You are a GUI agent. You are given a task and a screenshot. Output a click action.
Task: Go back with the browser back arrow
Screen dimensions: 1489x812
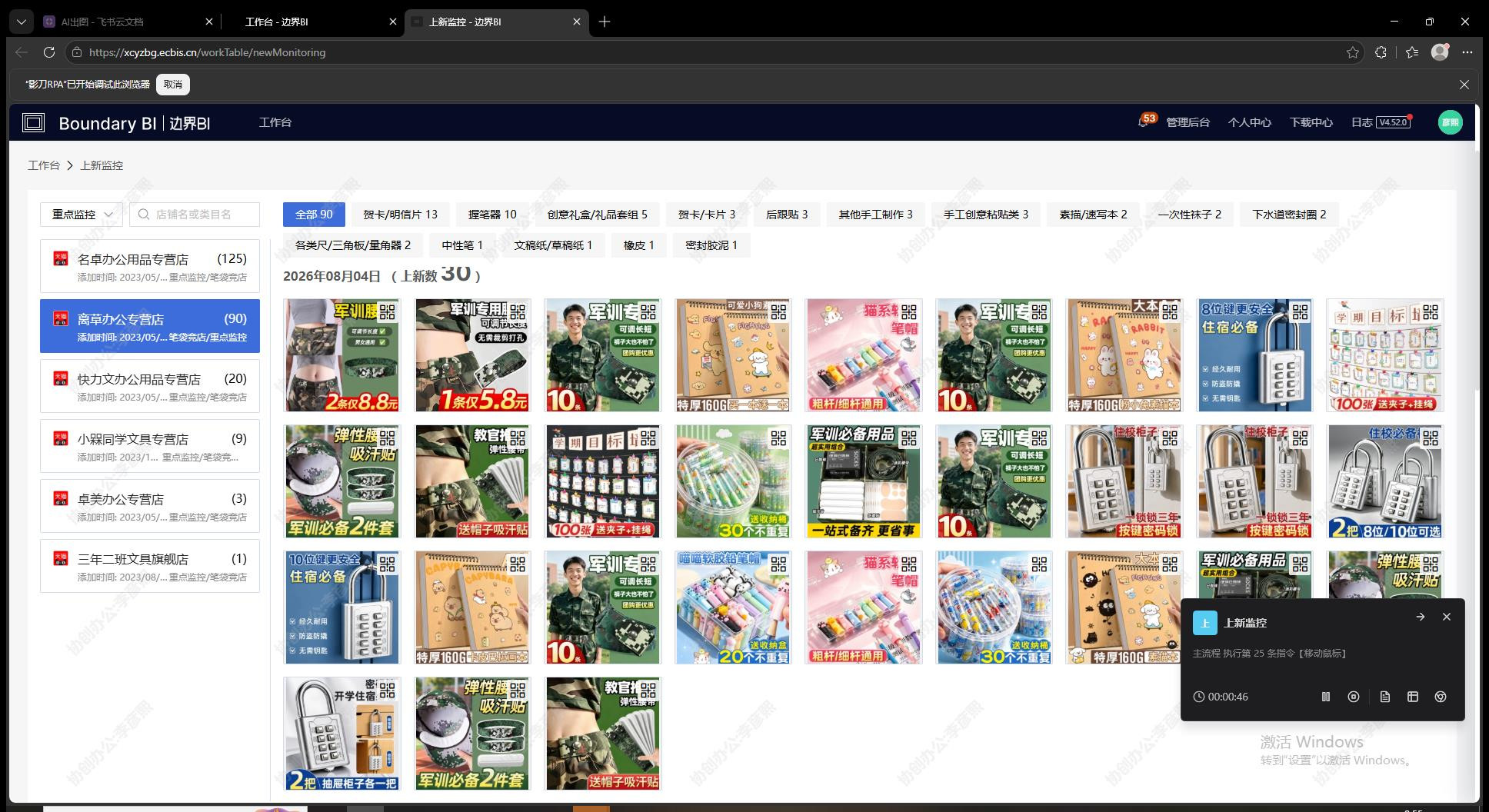pyautogui.click(x=22, y=52)
